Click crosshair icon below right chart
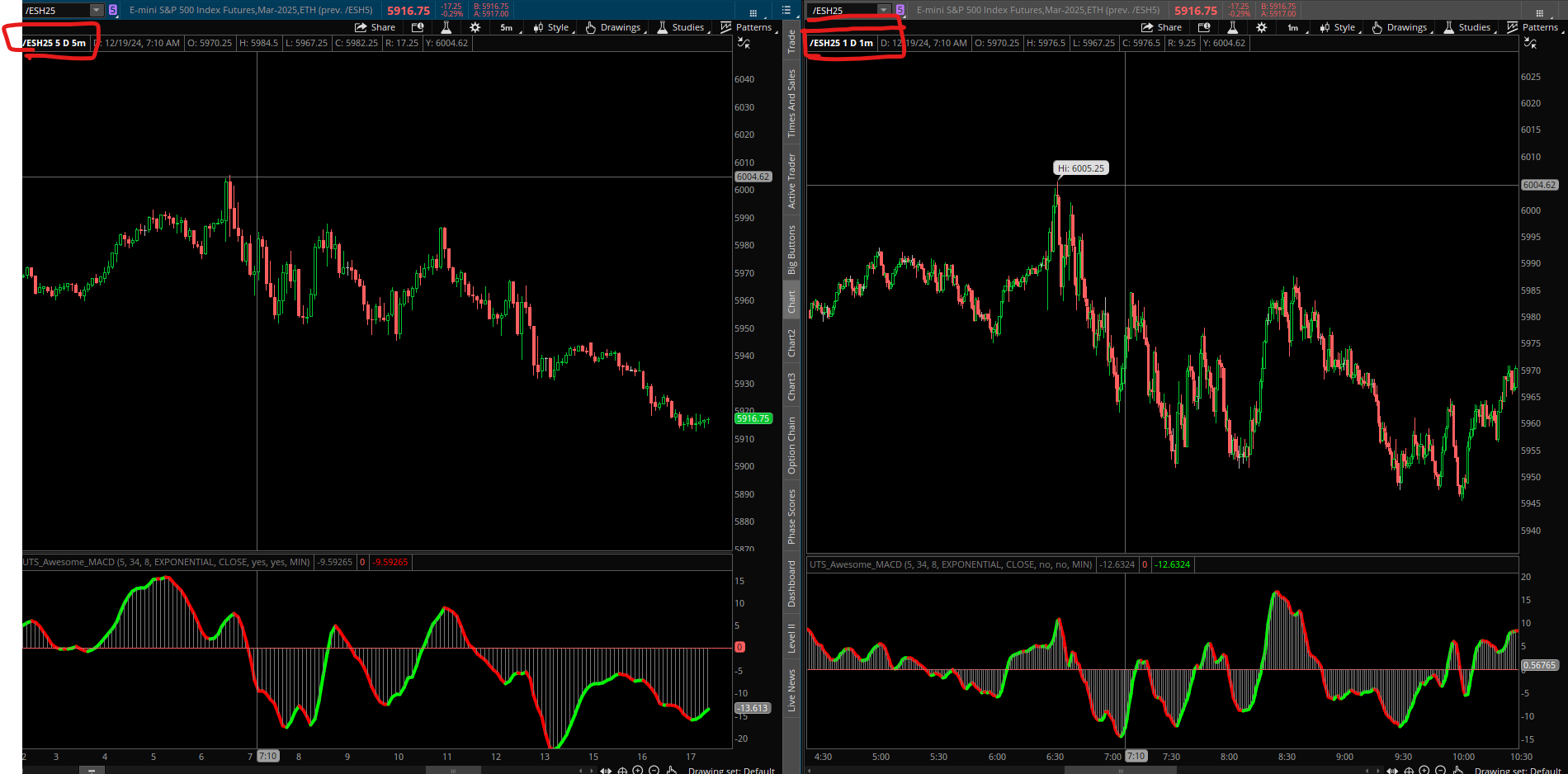 tap(1409, 771)
